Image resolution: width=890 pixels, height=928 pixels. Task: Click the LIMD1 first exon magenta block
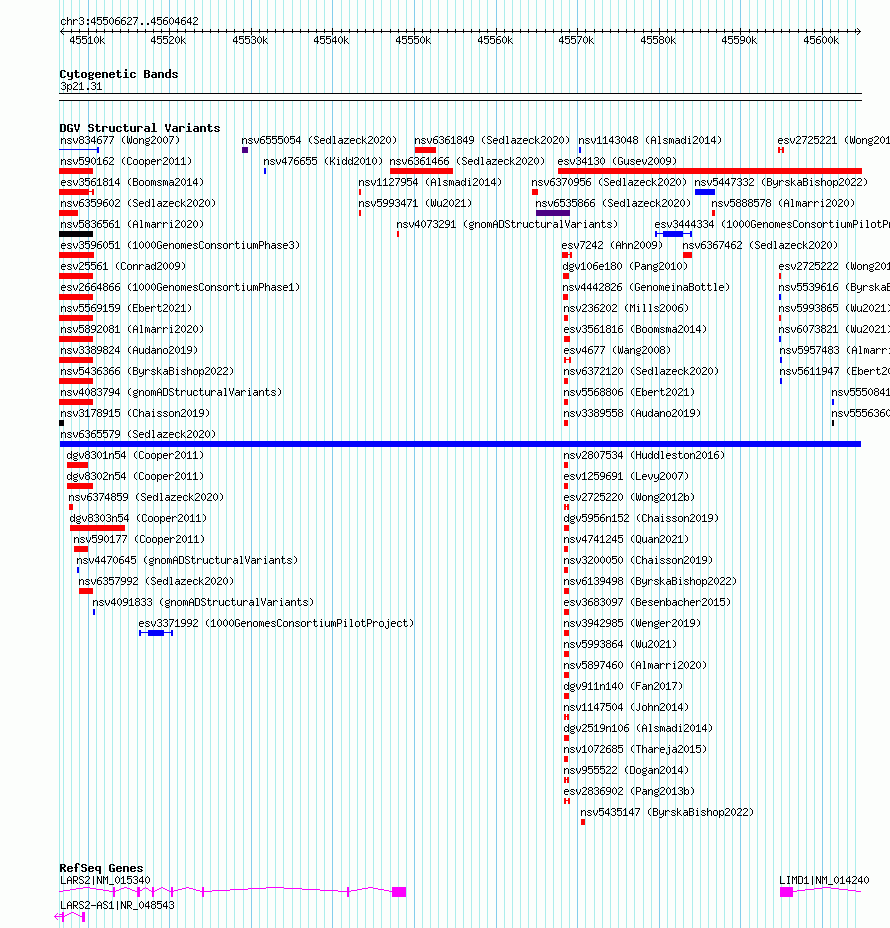[786, 892]
